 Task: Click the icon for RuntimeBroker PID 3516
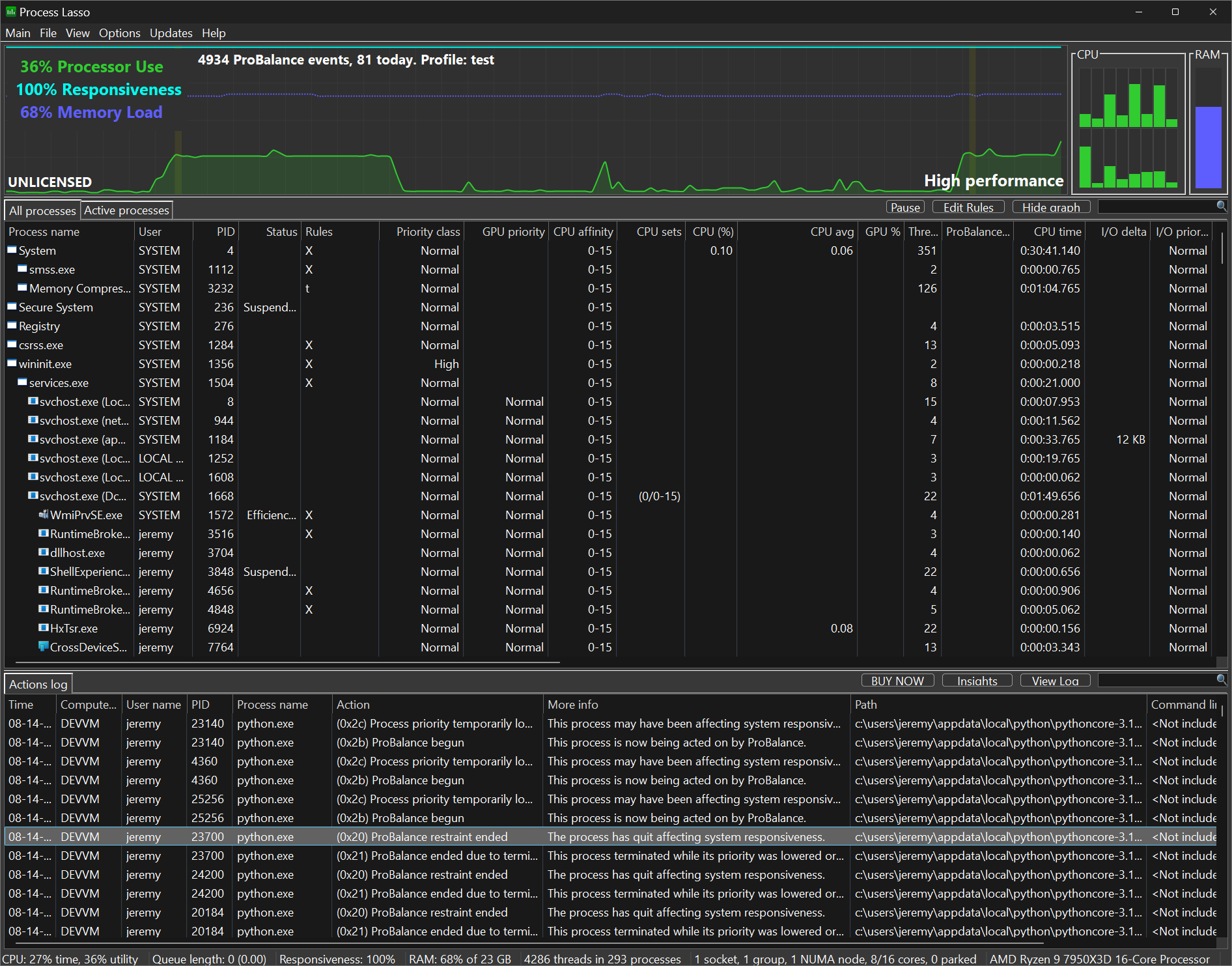(x=44, y=533)
